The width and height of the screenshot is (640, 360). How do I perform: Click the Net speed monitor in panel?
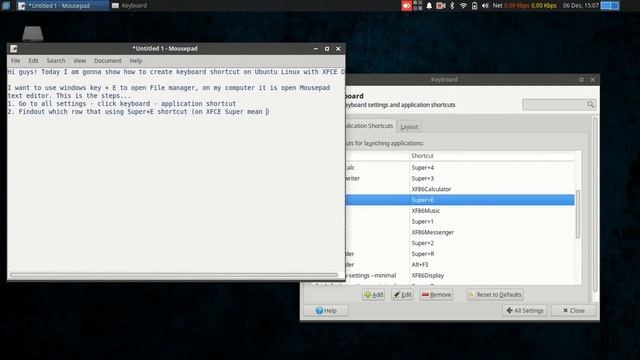pos(524,6)
